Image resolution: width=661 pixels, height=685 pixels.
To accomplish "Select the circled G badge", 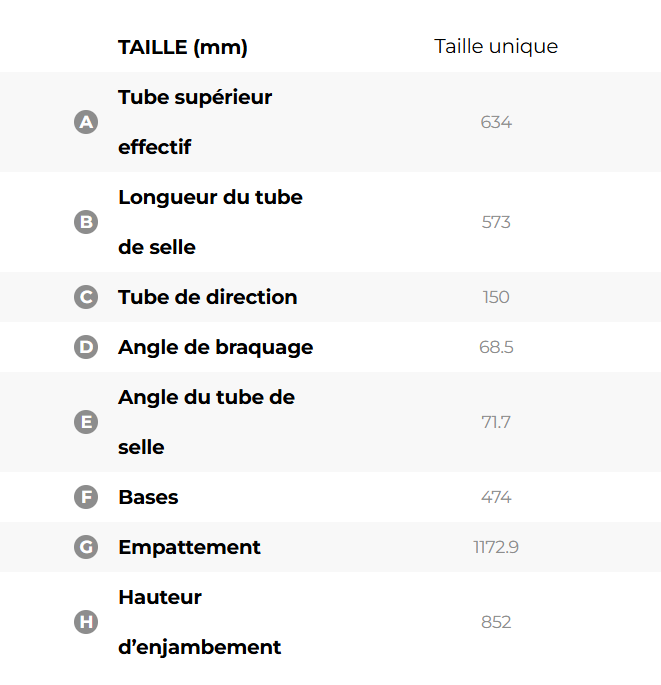I will click(86, 547).
